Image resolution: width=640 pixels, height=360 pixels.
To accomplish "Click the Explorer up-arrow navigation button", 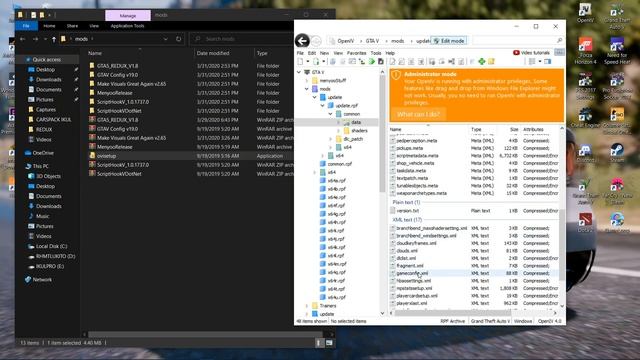I will pyautogui.click(x=53, y=39).
